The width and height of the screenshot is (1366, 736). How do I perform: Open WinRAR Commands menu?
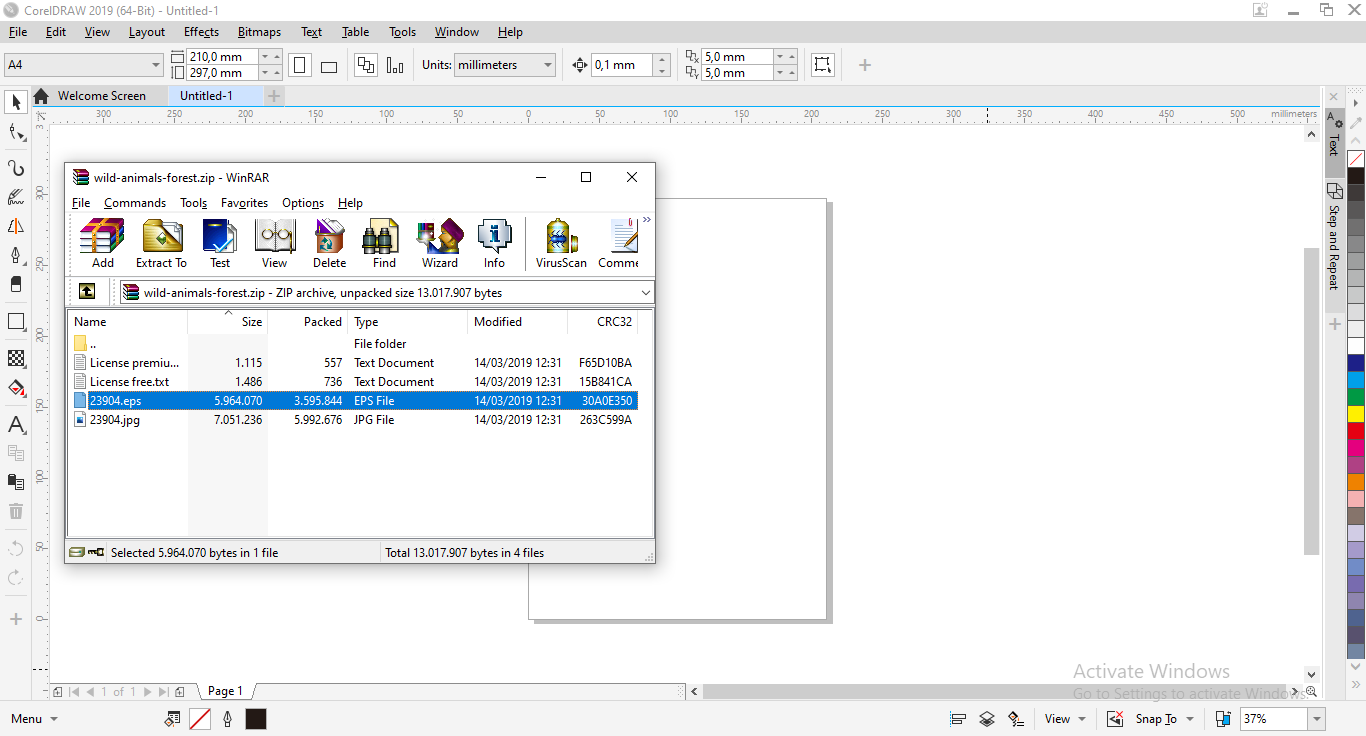(135, 203)
